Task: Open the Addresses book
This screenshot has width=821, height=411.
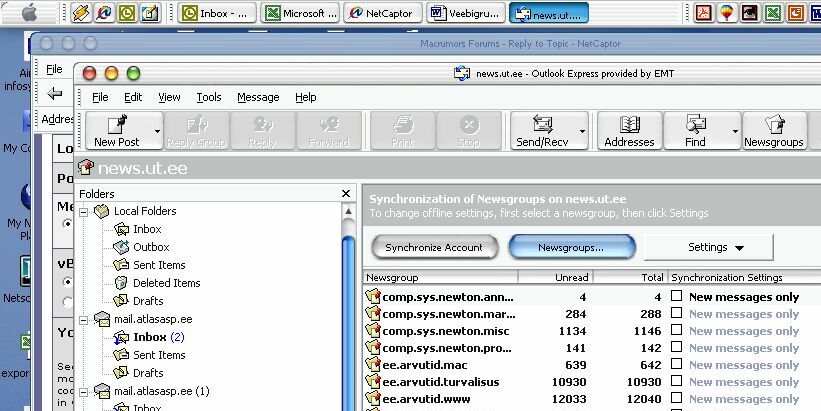Action: (x=629, y=131)
